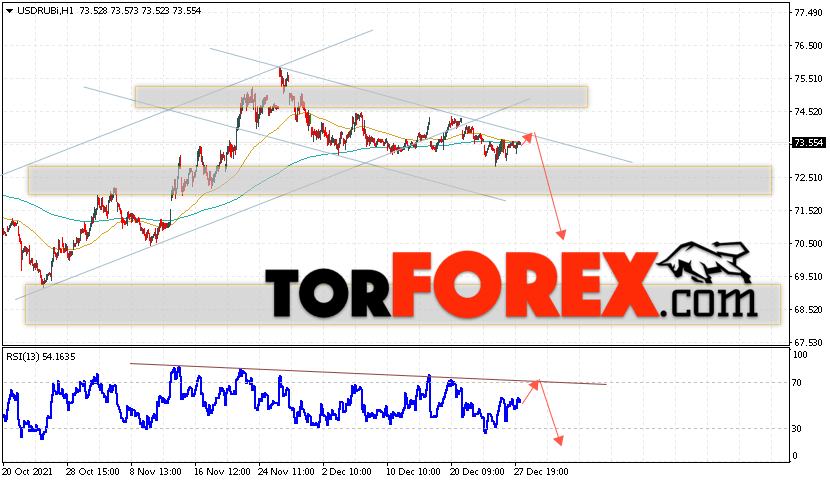Select the RSI(13) 54.1635 indicator label
Image resolution: width=830 pixels, height=483 pixels.
click(x=41, y=357)
